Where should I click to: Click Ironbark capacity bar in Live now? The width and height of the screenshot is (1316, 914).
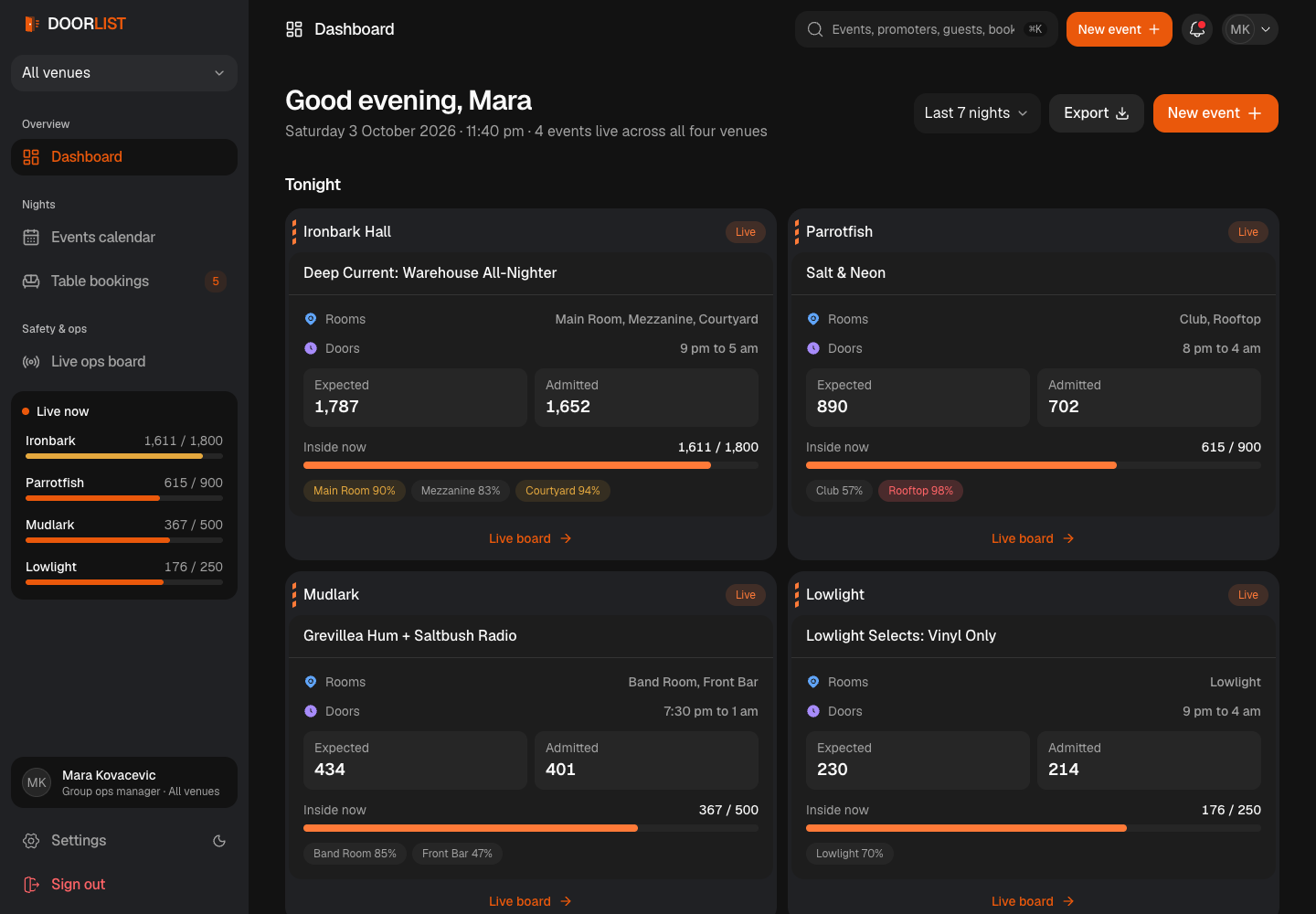(124, 456)
